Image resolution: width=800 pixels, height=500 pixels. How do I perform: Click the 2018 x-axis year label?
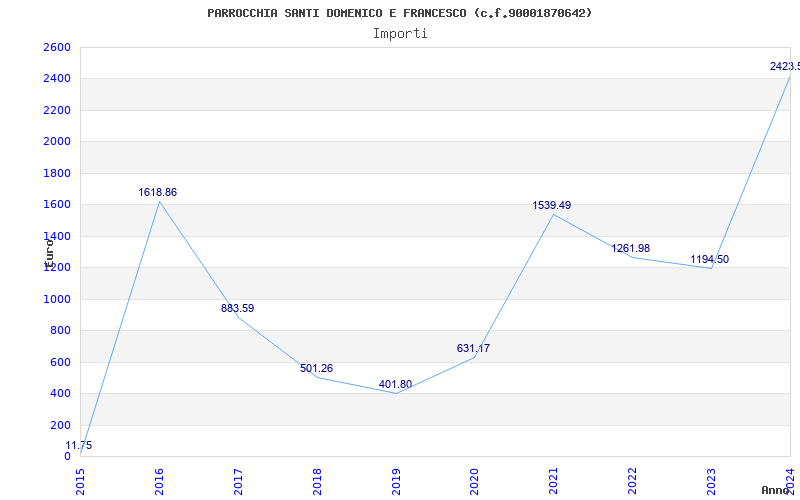(x=317, y=481)
